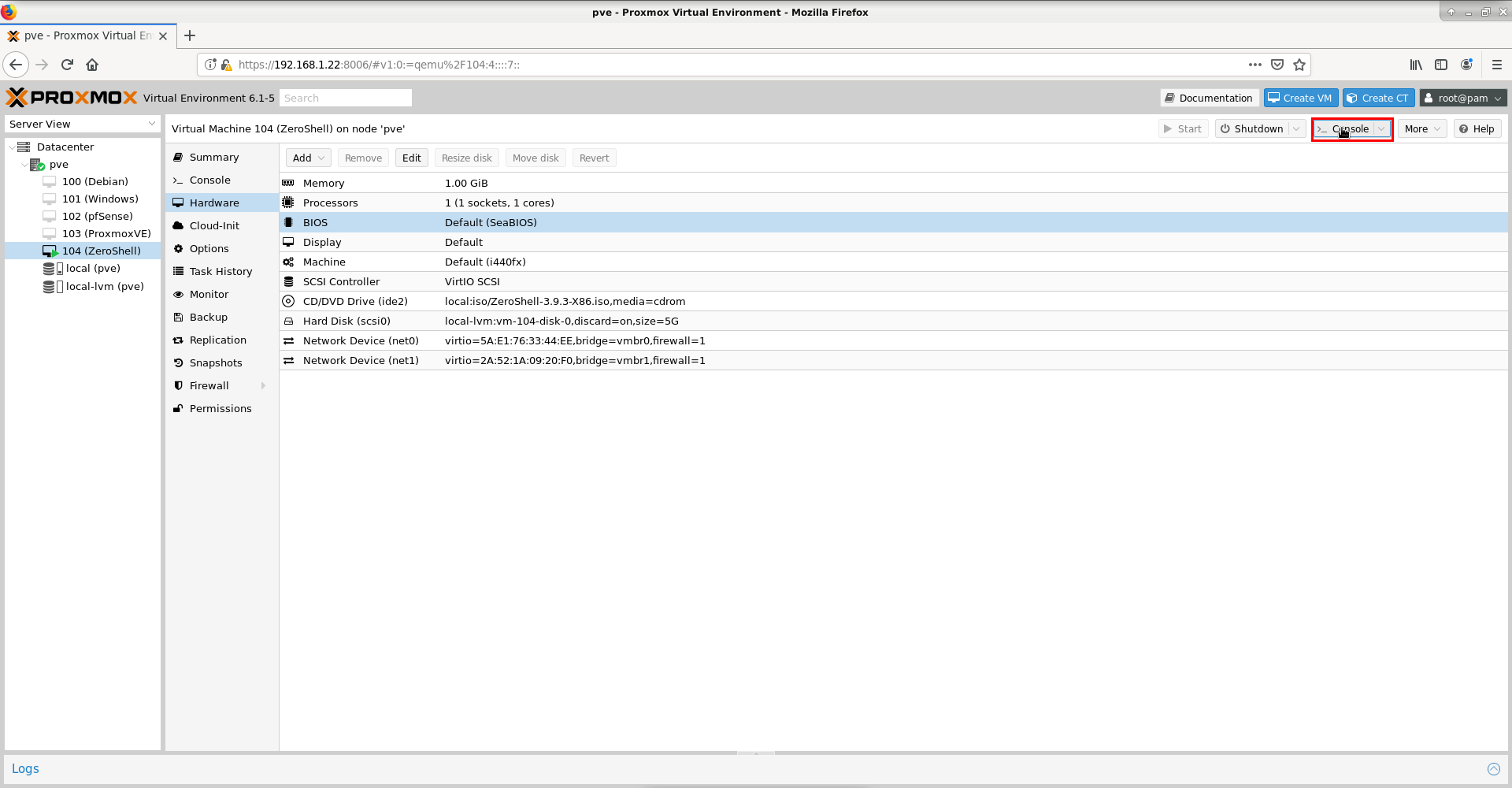
Task: Open page actions three-dots menu
Action: 1255,65
